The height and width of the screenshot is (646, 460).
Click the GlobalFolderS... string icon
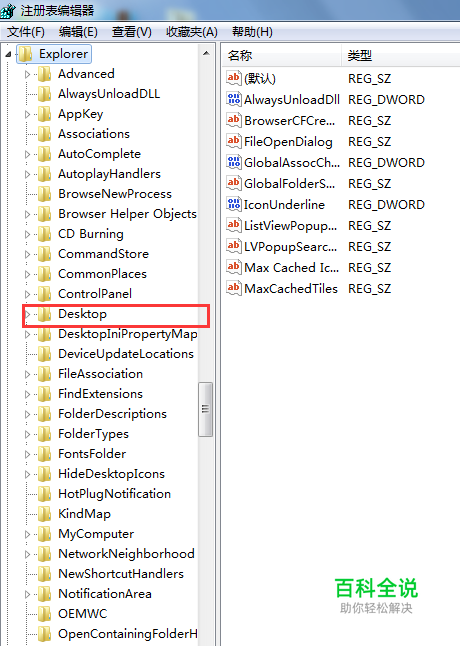(x=234, y=183)
